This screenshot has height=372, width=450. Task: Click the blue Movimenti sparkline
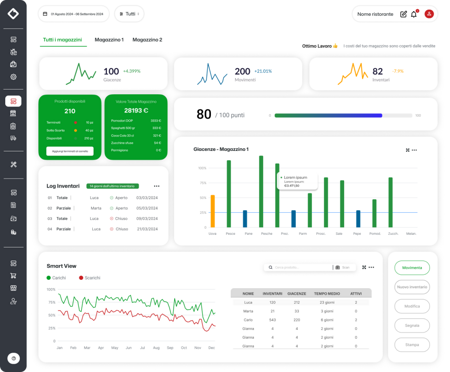coord(212,74)
